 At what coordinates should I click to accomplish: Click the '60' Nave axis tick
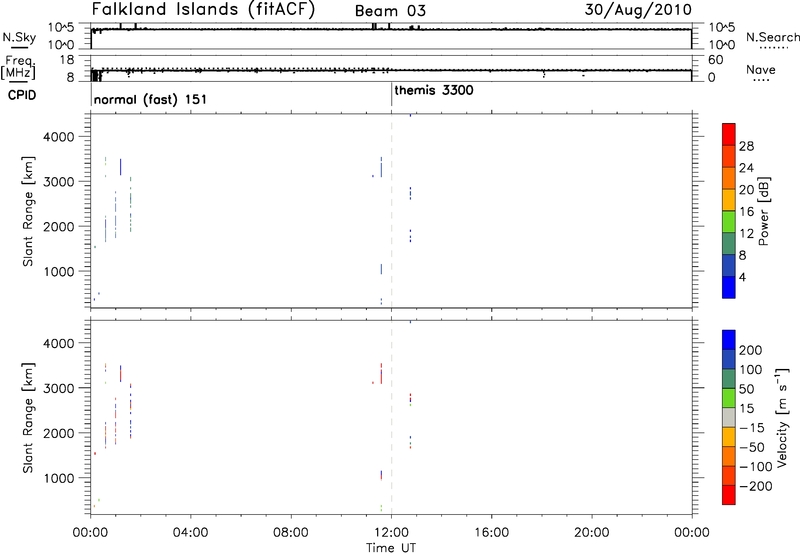[x=715, y=60]
